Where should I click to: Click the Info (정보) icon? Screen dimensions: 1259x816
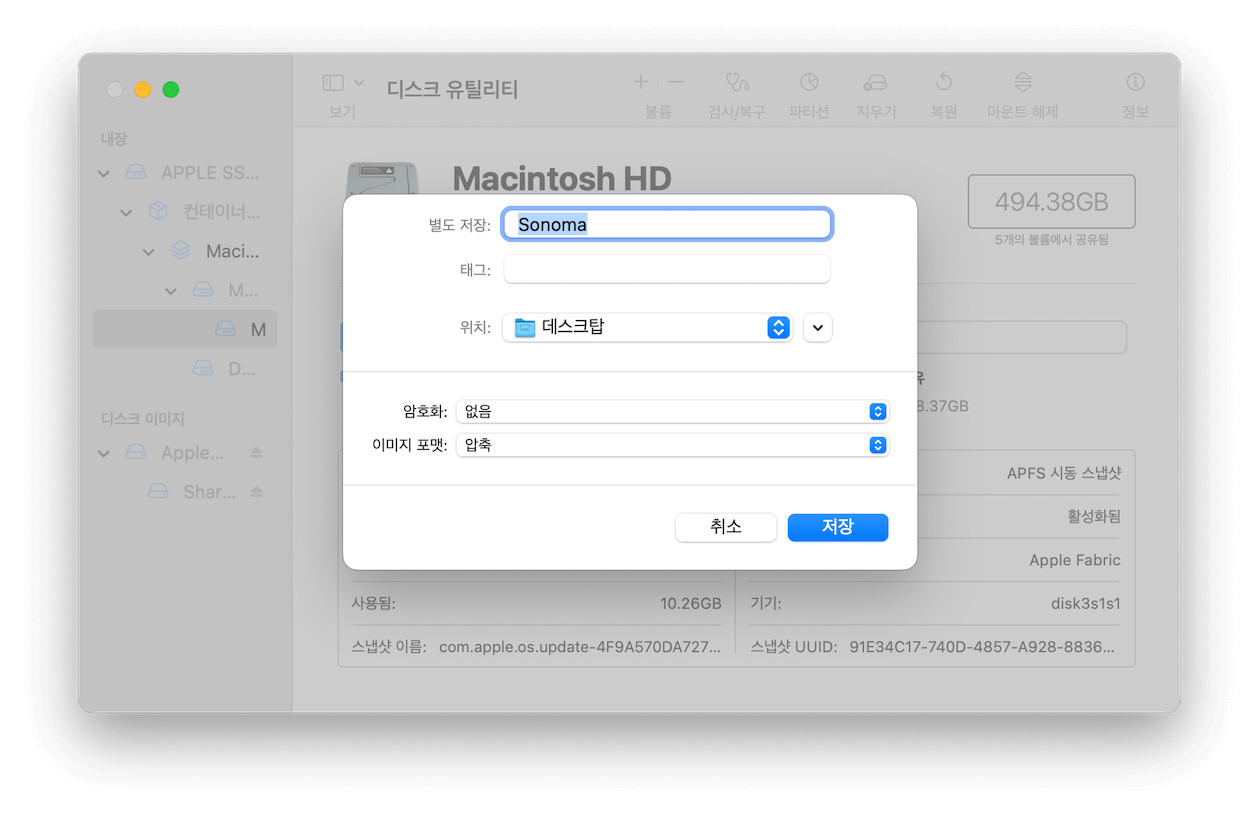[1135, 82]
